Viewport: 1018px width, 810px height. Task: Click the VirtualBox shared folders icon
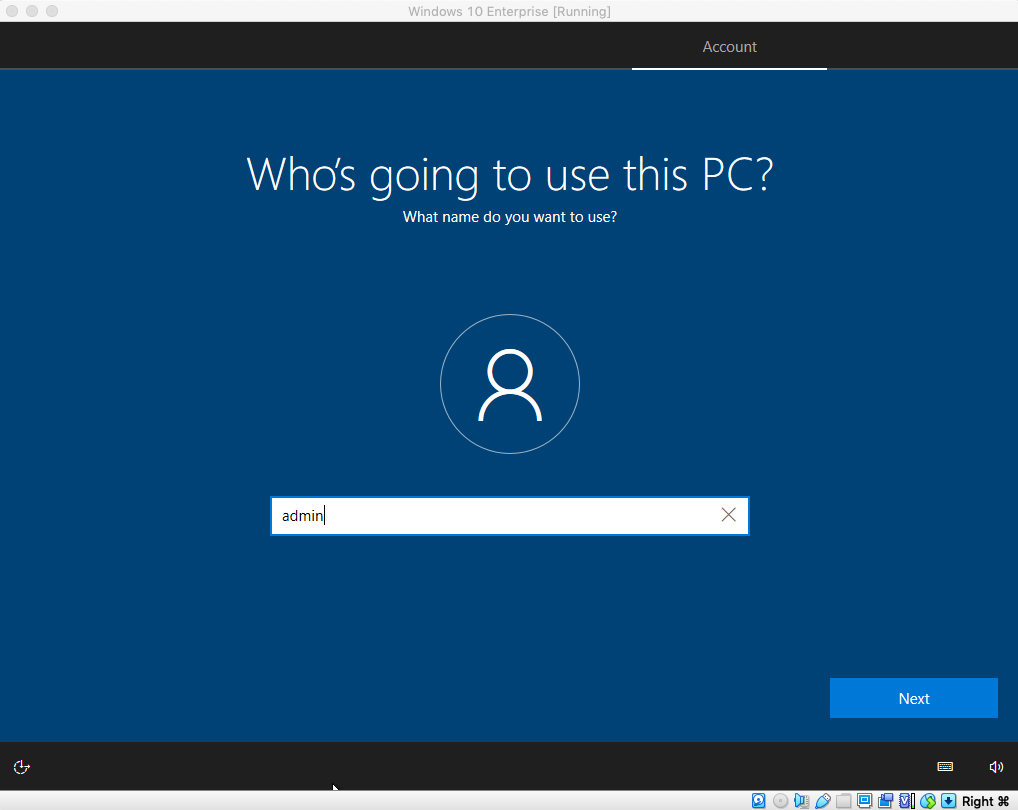(844, 801)
